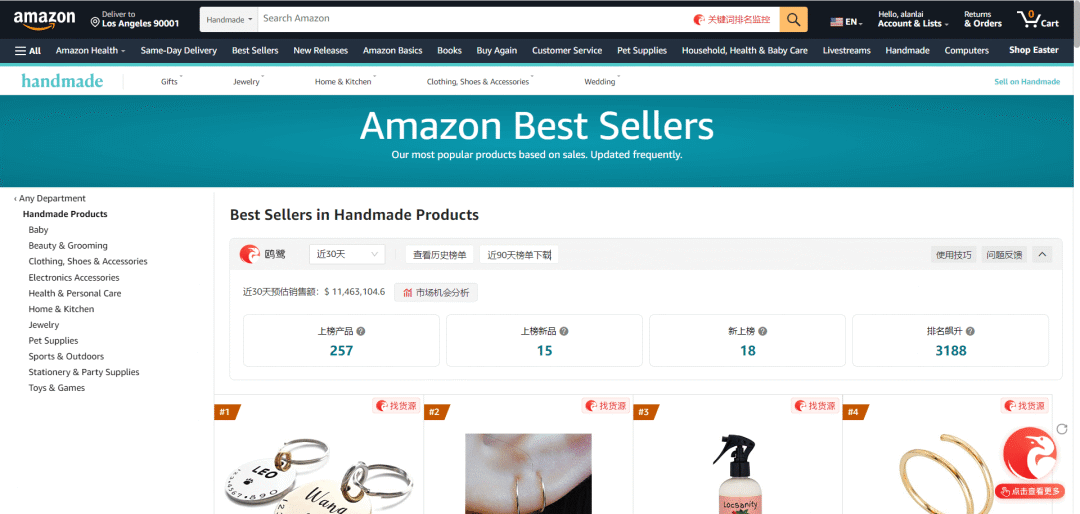Click the 查看历史榜单 button
Image resolution: width=1080 pixels, height=514 pixels.
pos(439,255)
